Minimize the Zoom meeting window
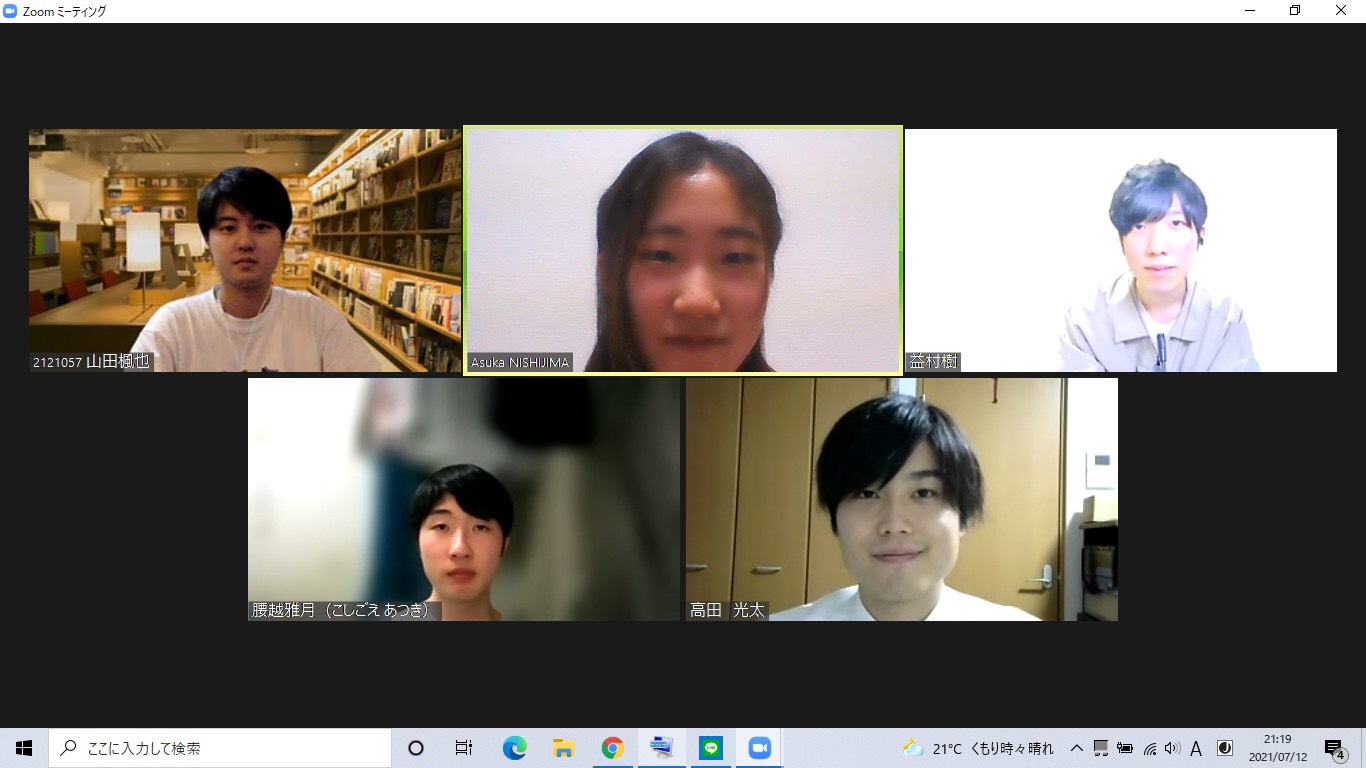 (1250, 11)
